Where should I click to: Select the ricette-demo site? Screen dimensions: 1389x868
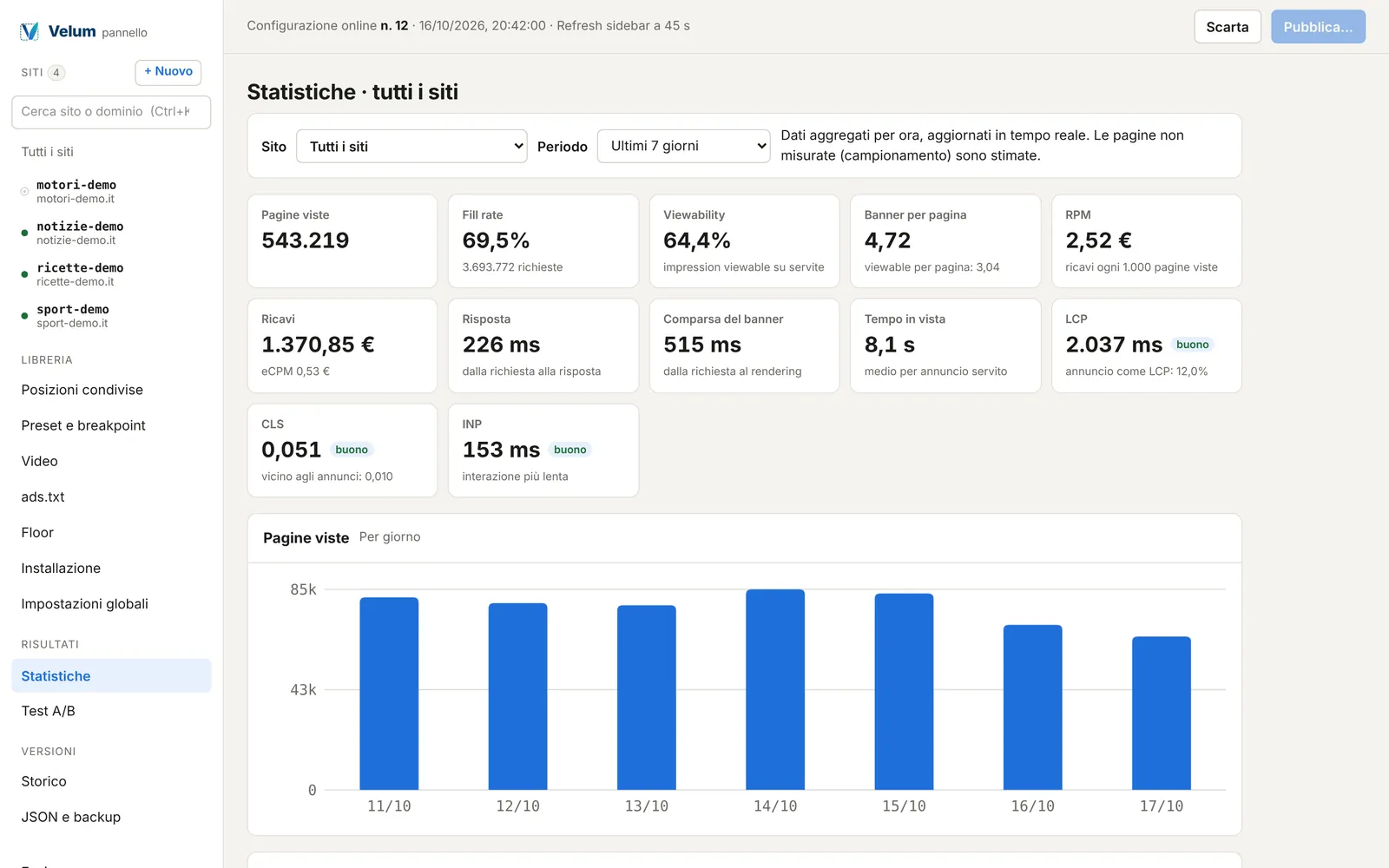tap(111, 274)
